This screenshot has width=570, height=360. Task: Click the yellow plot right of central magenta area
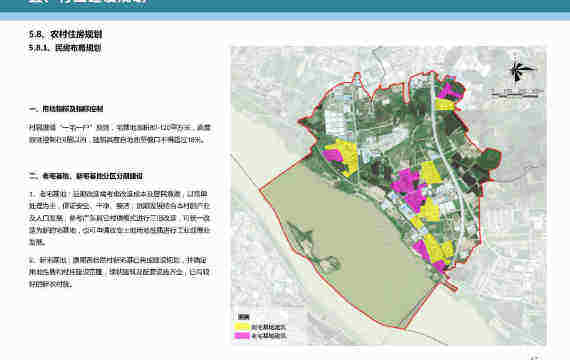(x=431, y=173)
